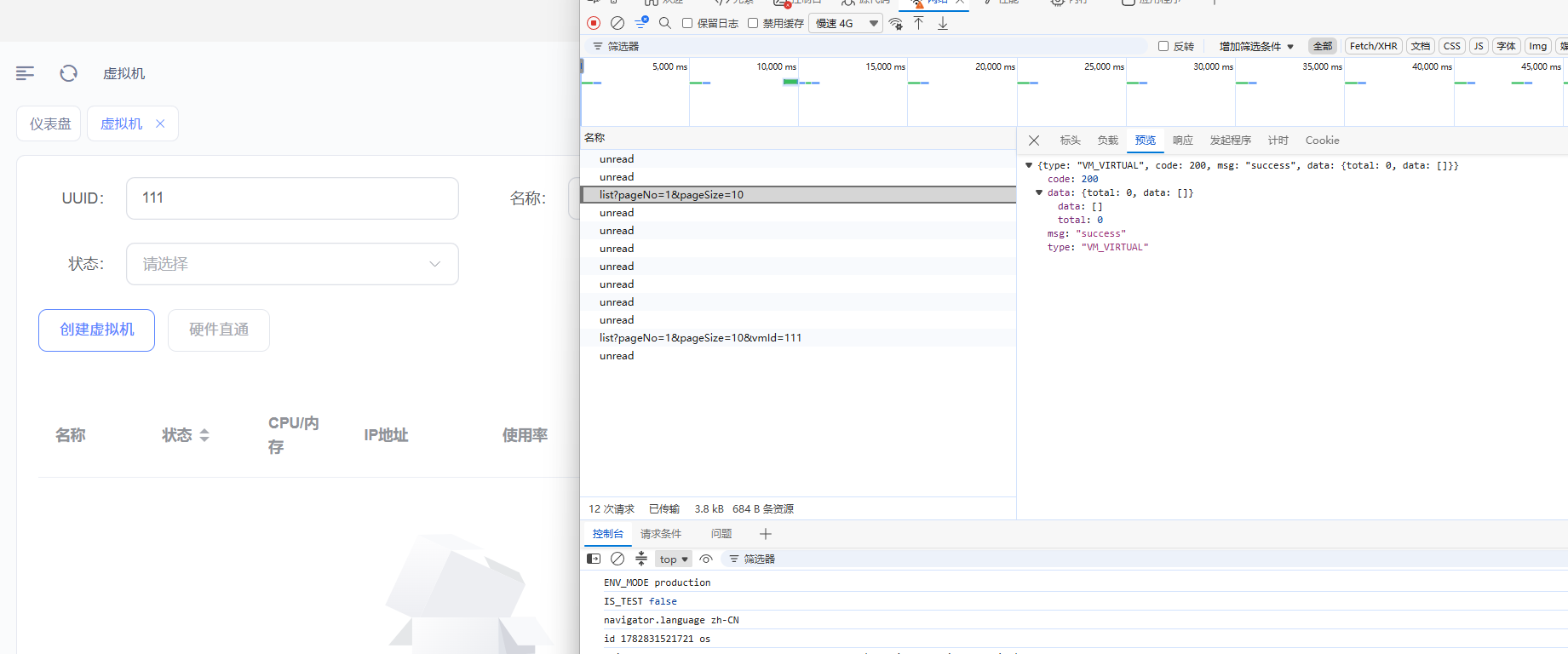The height and width of the screenshot is (654, 1568).
Task: Enable the 禁用缓存 checkbox
Action: click(x=753, y=23)
